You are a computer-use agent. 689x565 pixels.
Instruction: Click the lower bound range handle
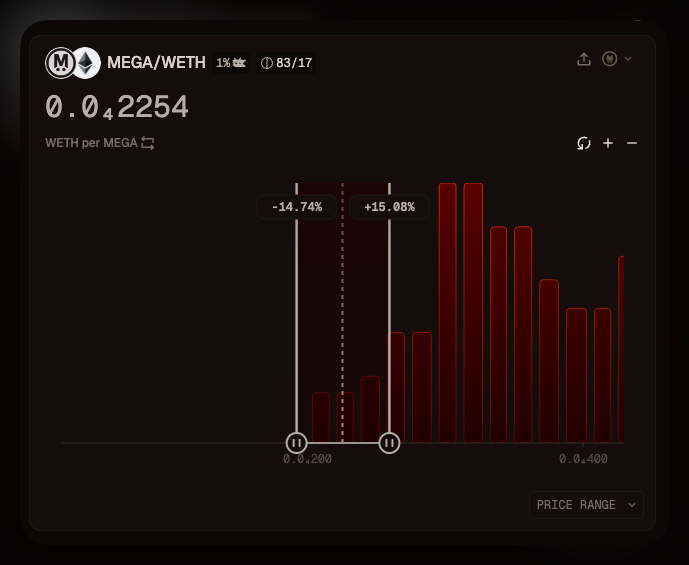pos(297,443)
